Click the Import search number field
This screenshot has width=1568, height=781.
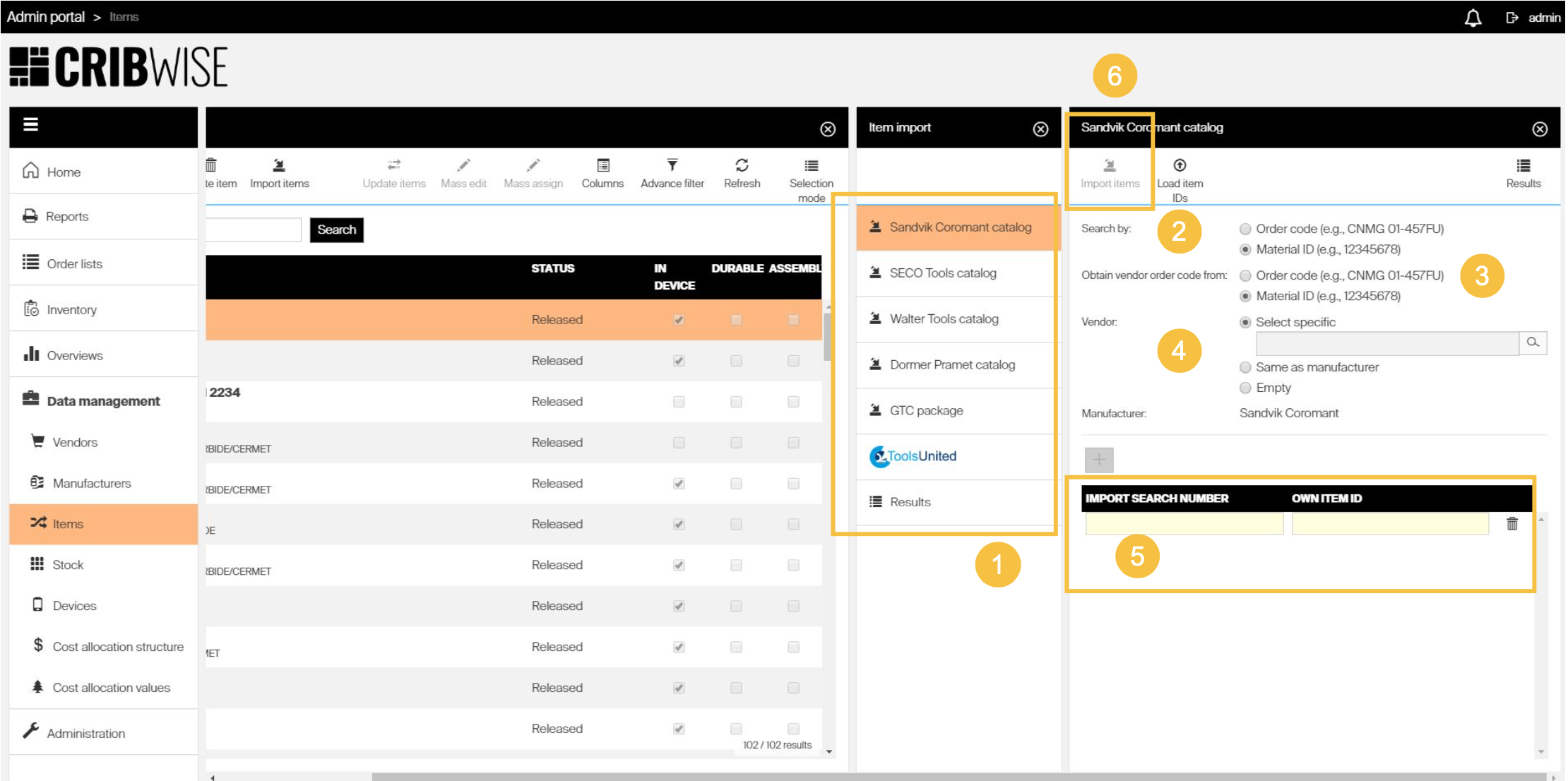pyautogui.click(x=1184, y=524)
